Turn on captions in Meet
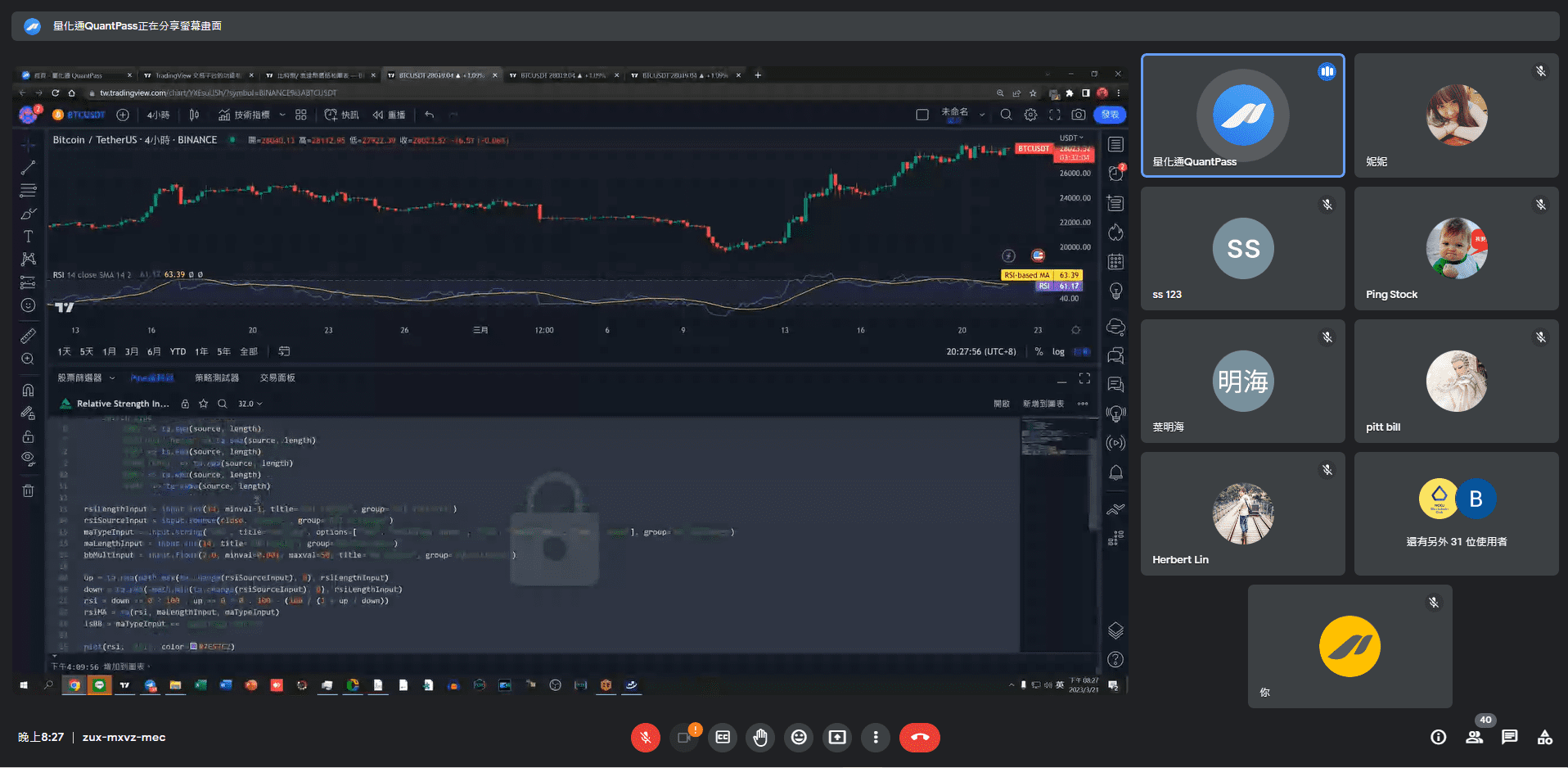This screenshot has height=768, width=1568. click(723, 738)
